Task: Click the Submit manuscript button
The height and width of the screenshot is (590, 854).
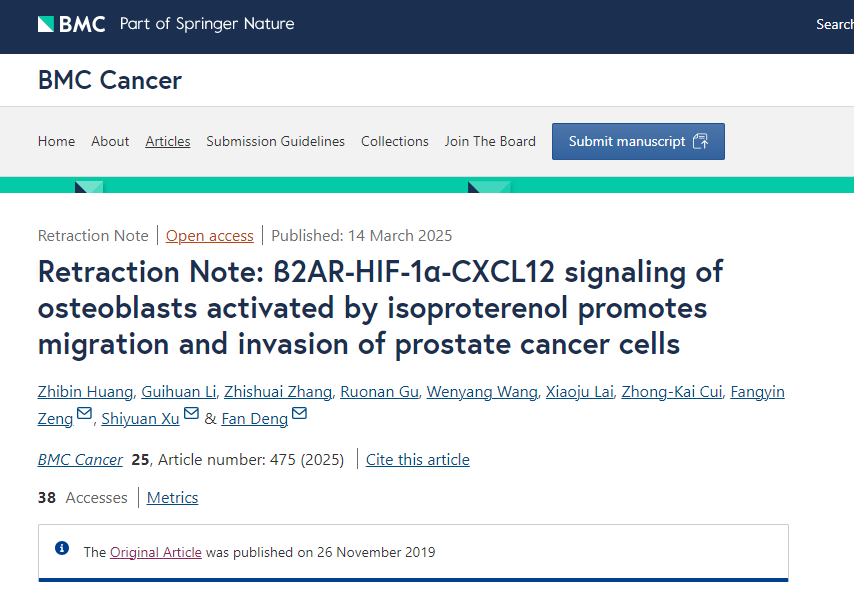Action: pyautogui.click(x=638, y=142)
